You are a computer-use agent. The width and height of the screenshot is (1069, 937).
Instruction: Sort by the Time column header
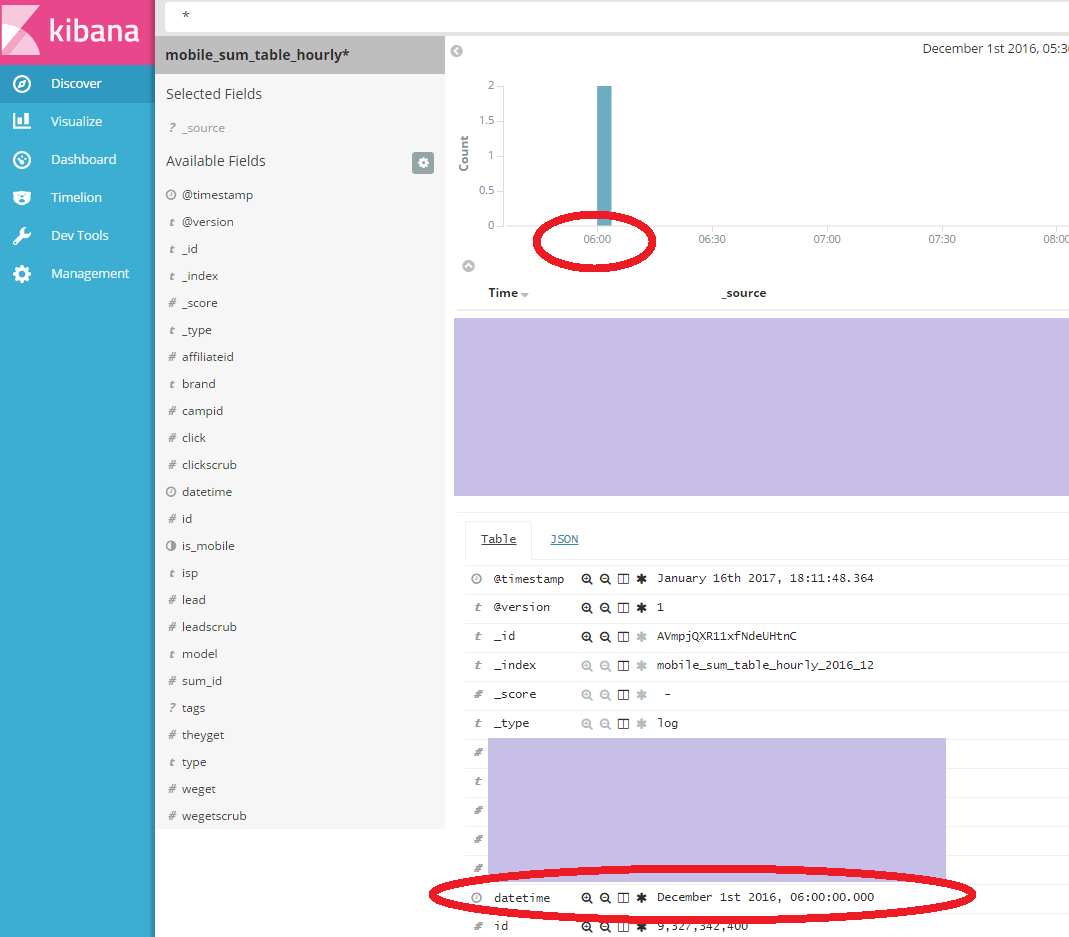(508, 293)
